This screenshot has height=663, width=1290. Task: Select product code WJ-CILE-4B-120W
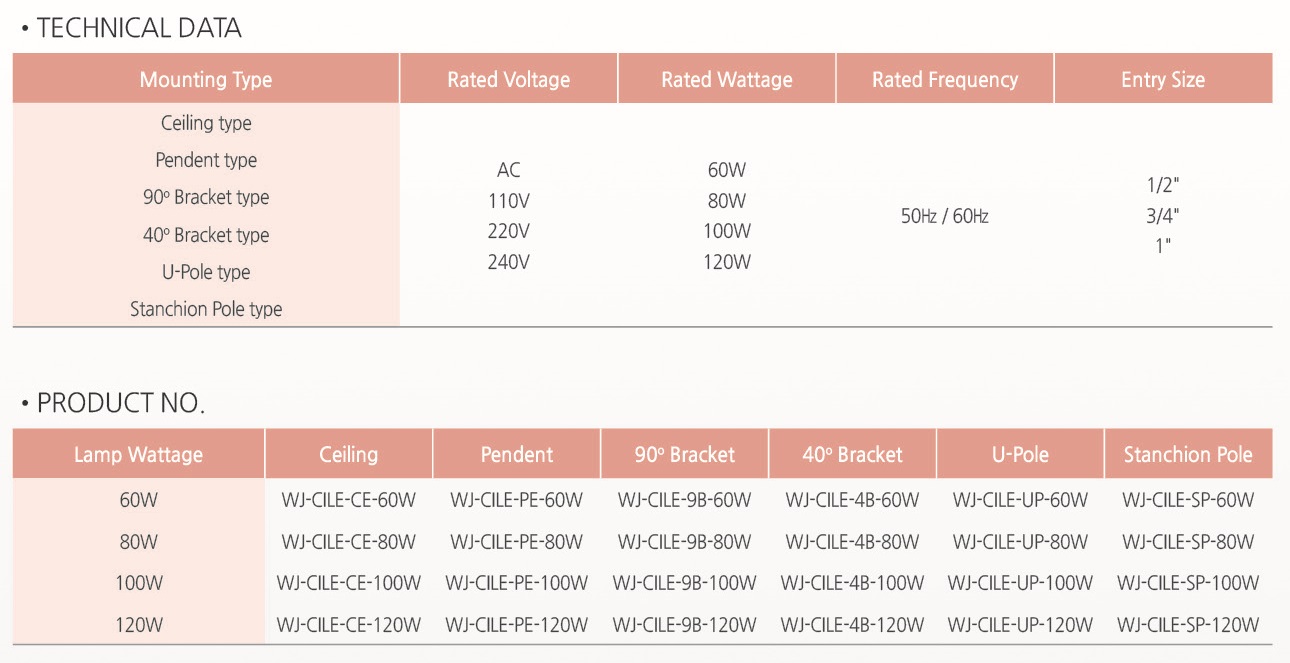(x=853, y=625)
